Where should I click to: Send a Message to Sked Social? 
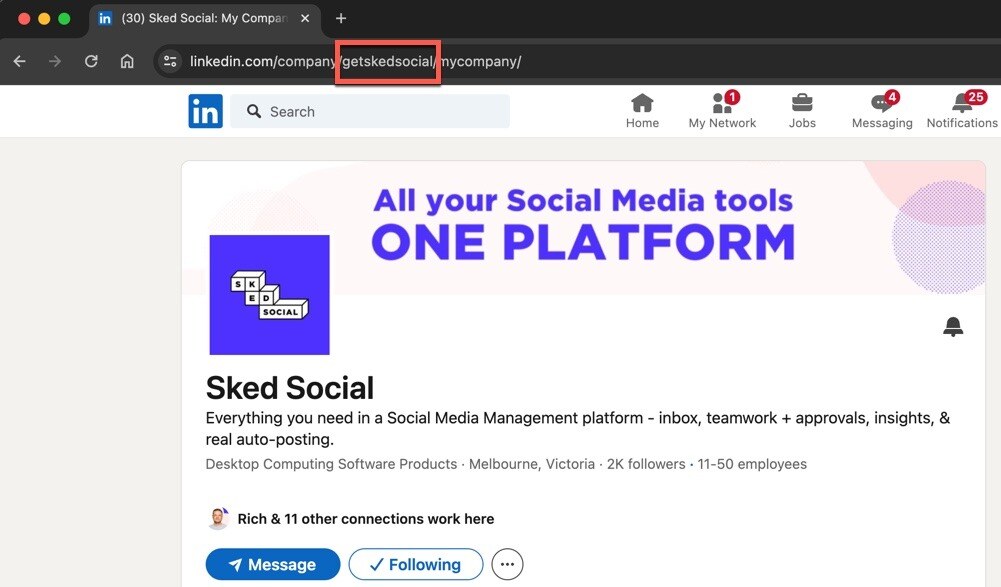(x=273, y=565)
